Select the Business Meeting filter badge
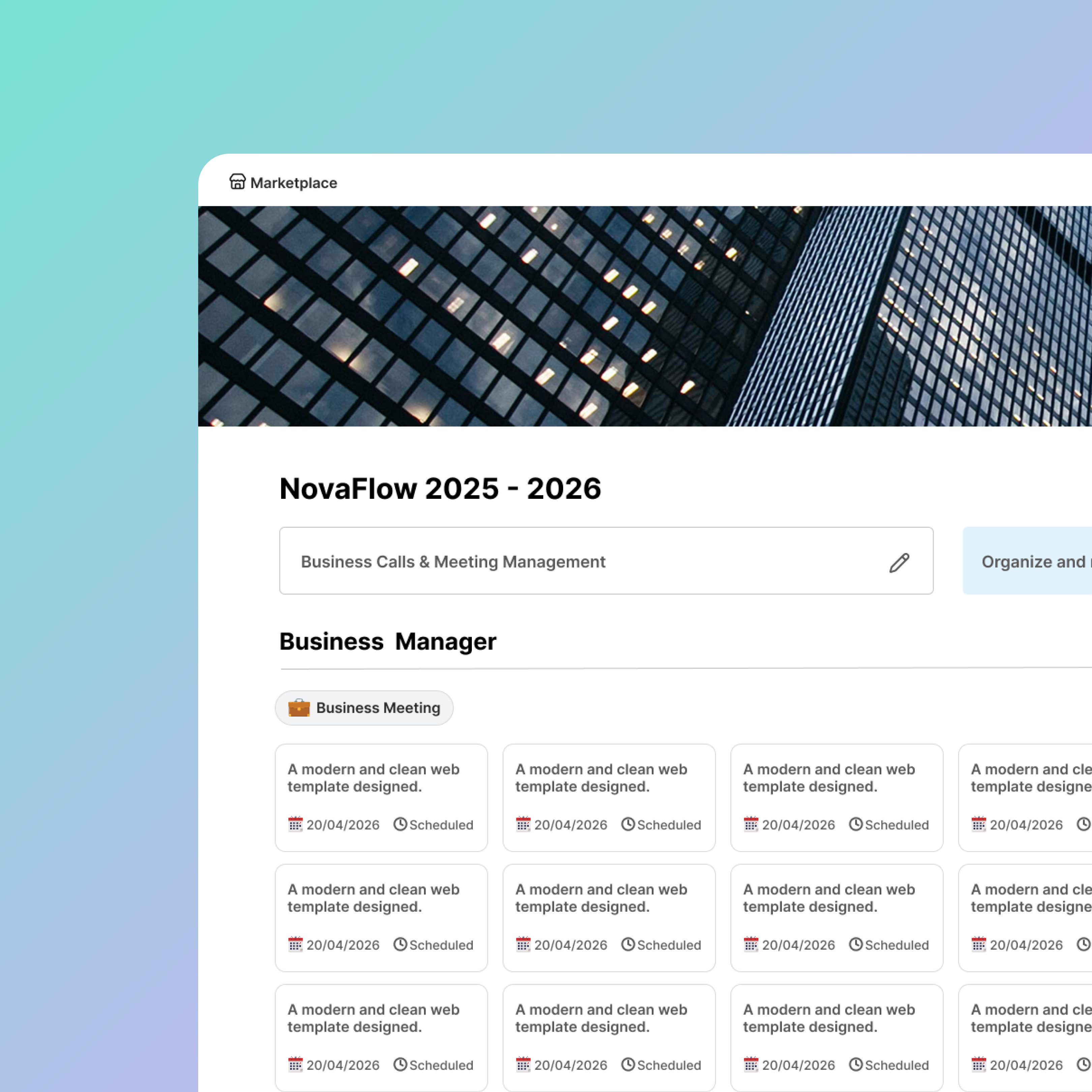 (365, 707)
